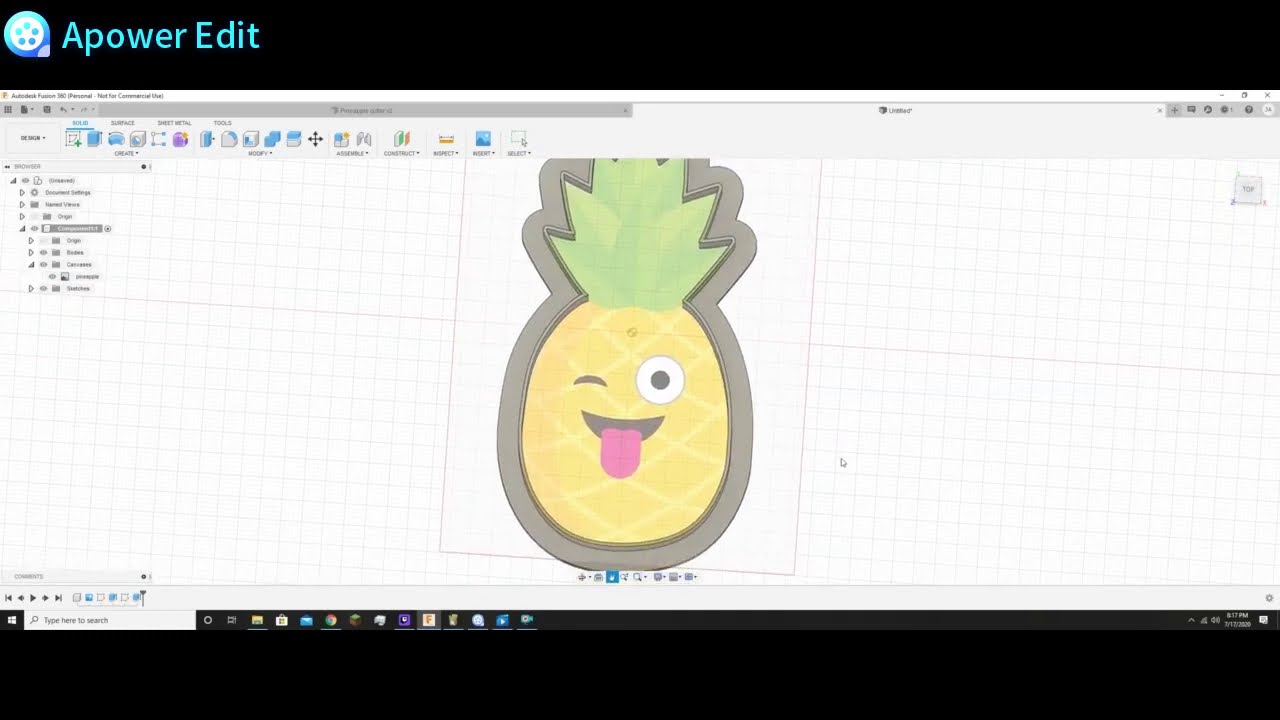The image size is (1280, 720).
Task: Open the CONSTRUCT dropdown menu
Action: (401, 154)
